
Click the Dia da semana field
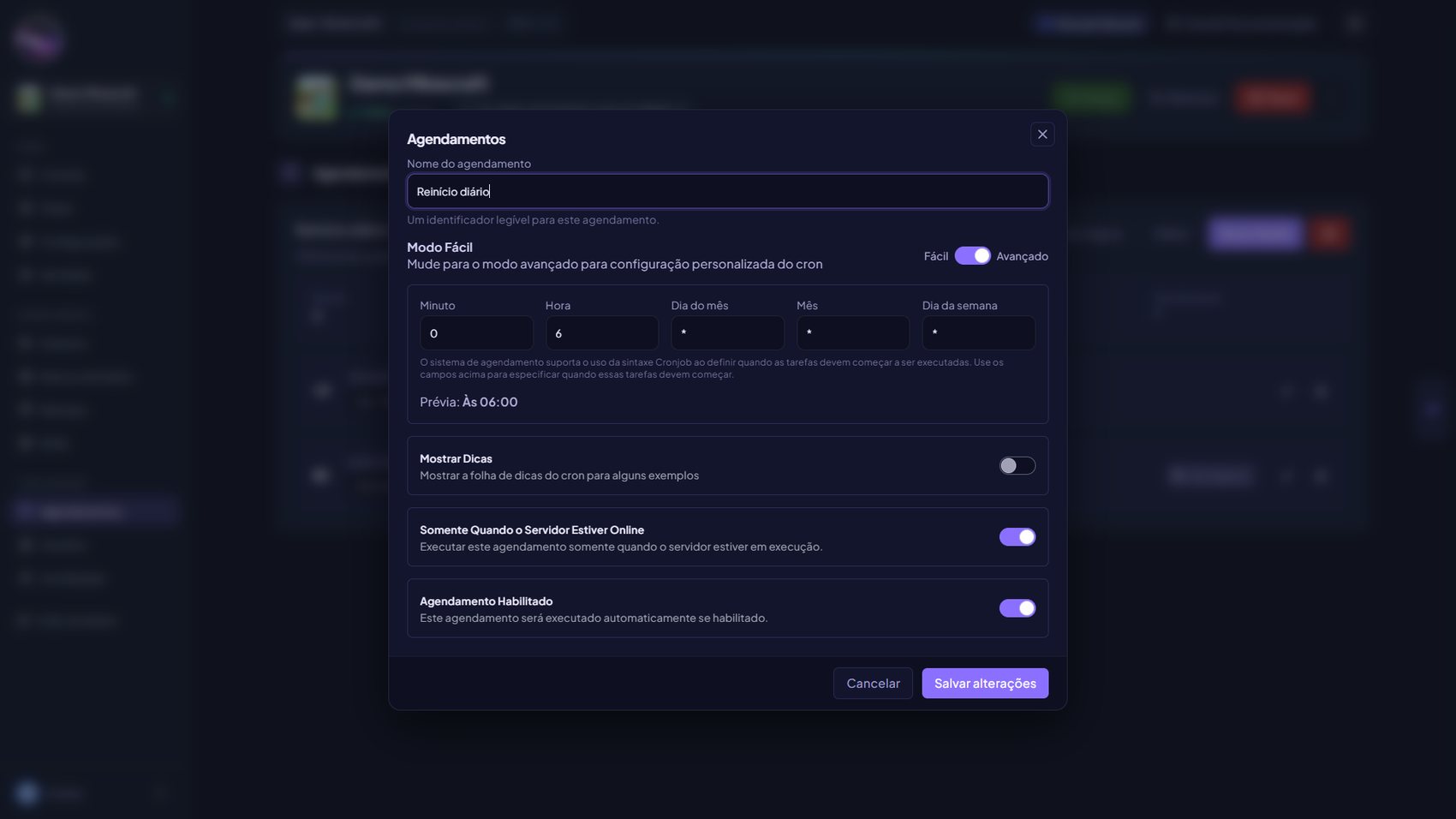point(978,333)
